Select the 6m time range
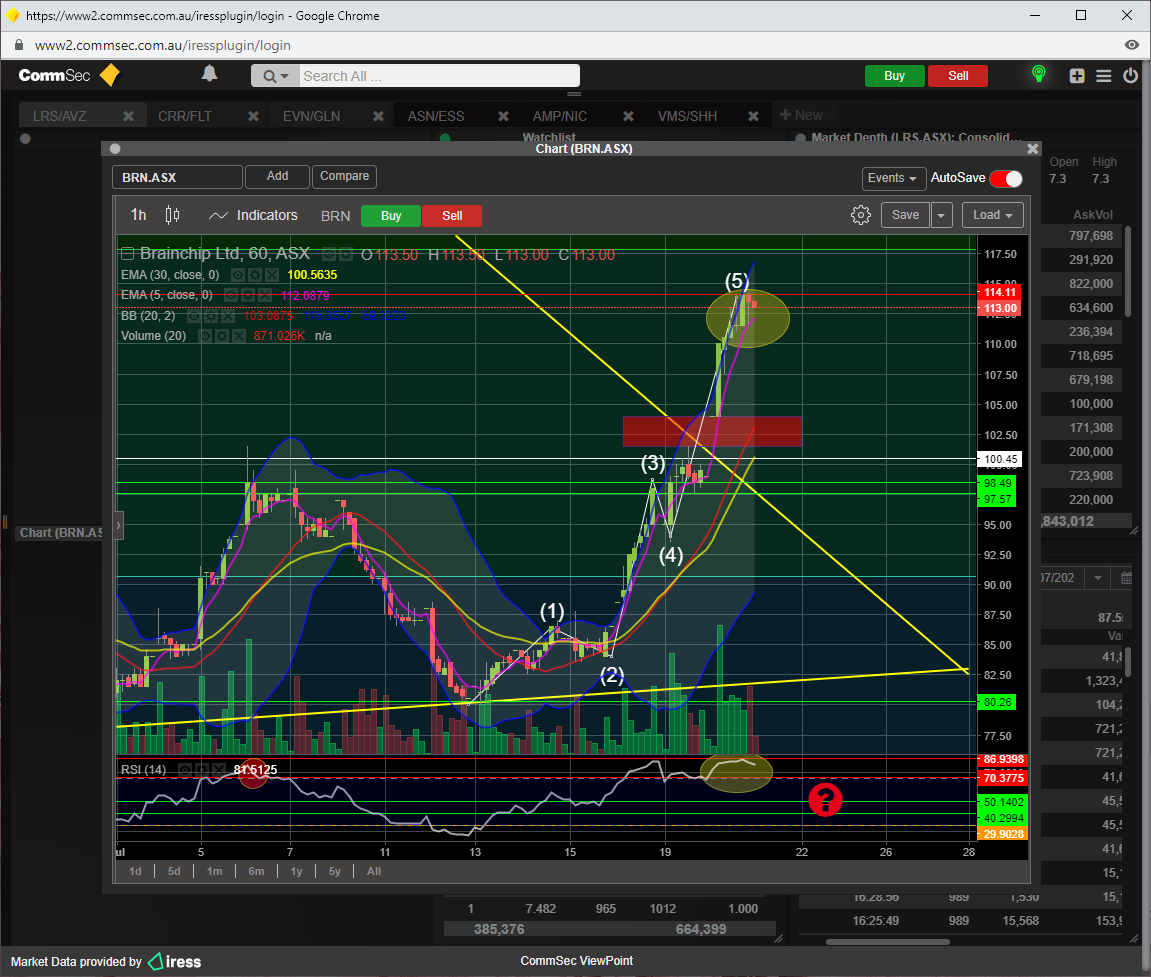Viewport: 1151px width, 977px height. pos(256,871)
